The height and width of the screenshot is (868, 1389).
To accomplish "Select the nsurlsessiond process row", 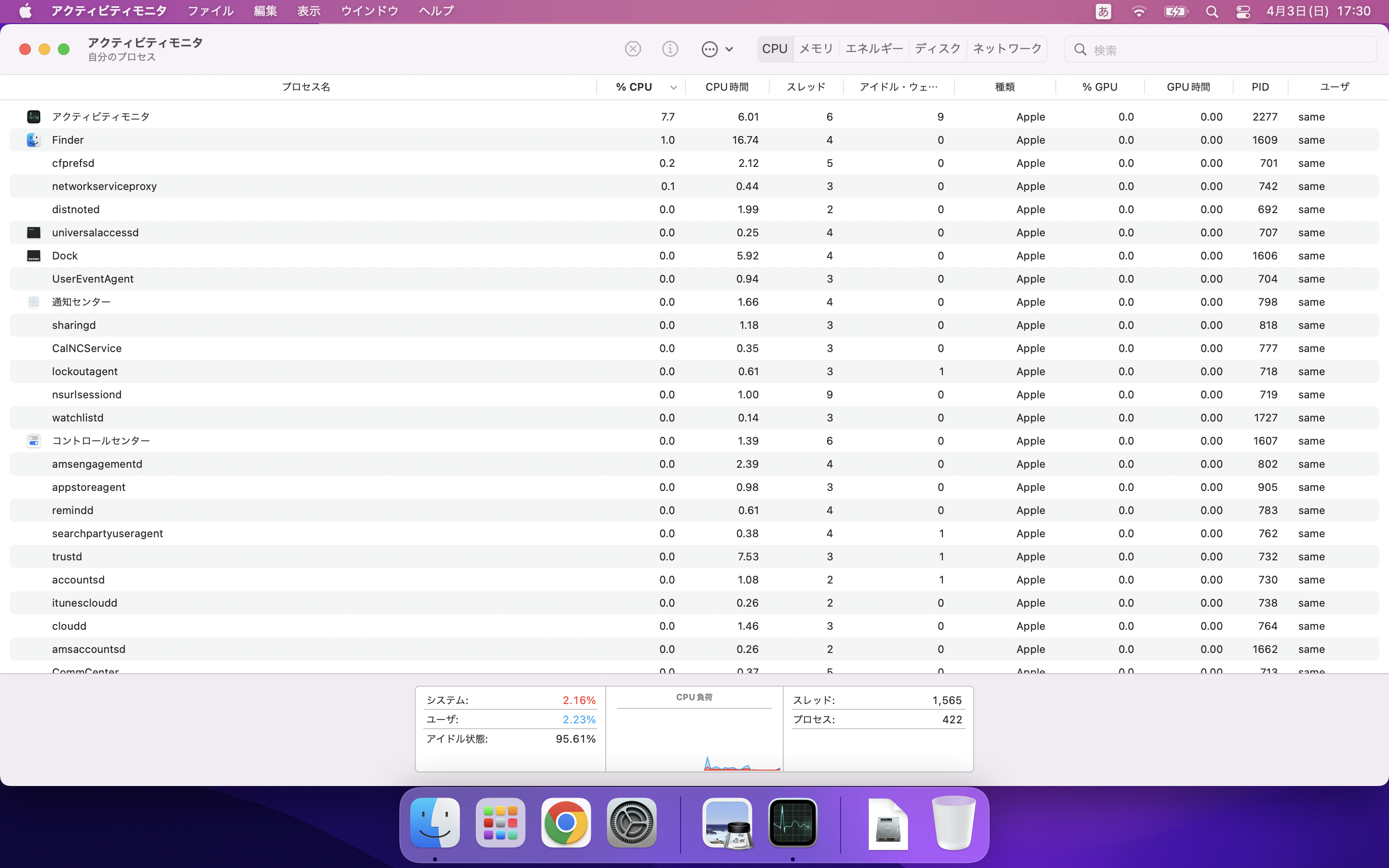I will pos(694,394).
